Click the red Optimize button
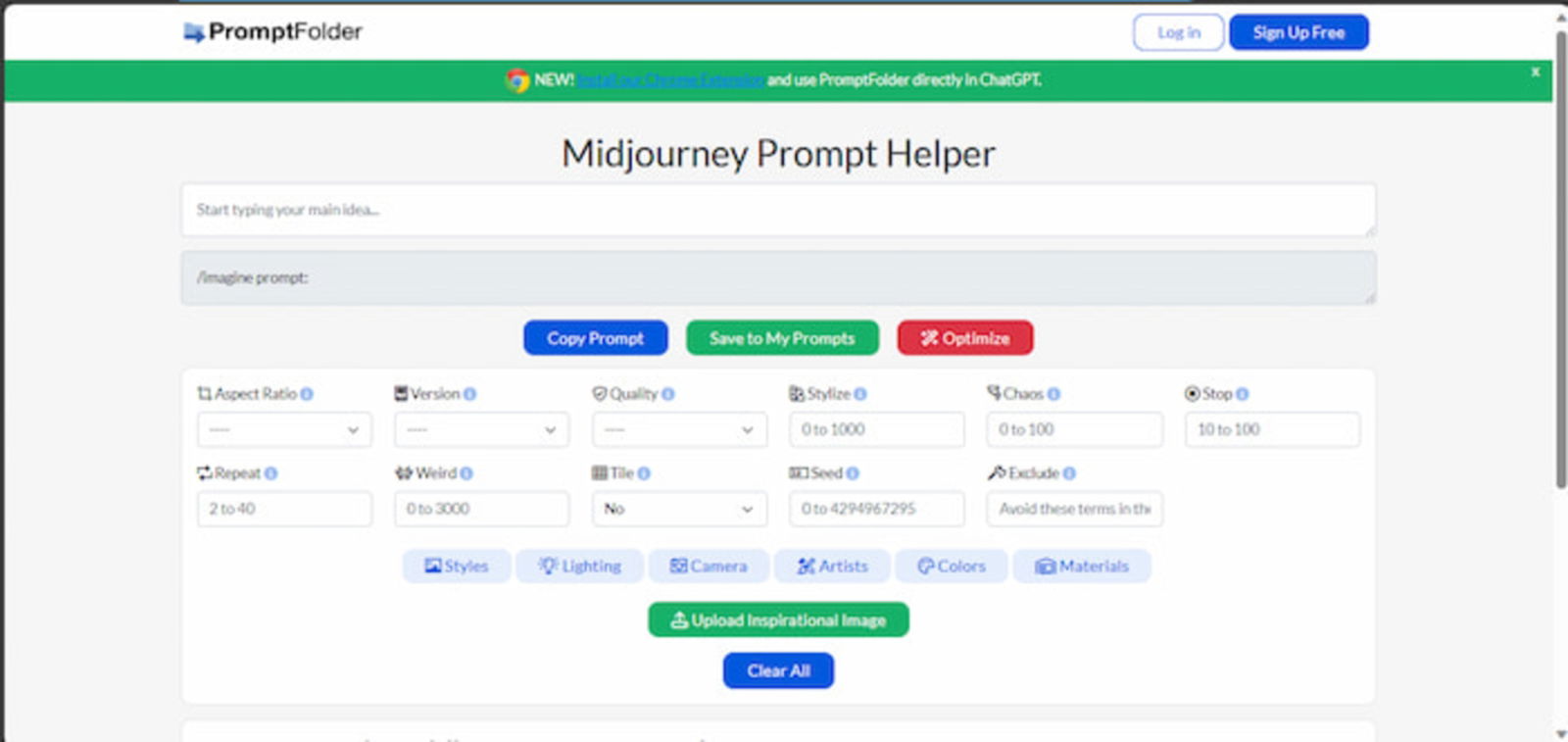1568x742 pixels. 964,338
